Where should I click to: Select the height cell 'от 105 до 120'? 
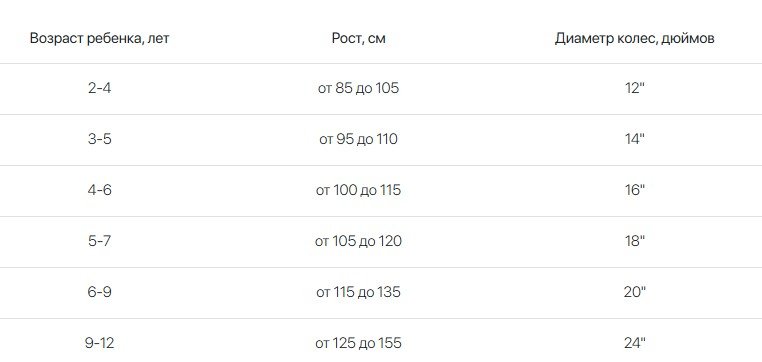pyautogui.click(x=359, y=241)
